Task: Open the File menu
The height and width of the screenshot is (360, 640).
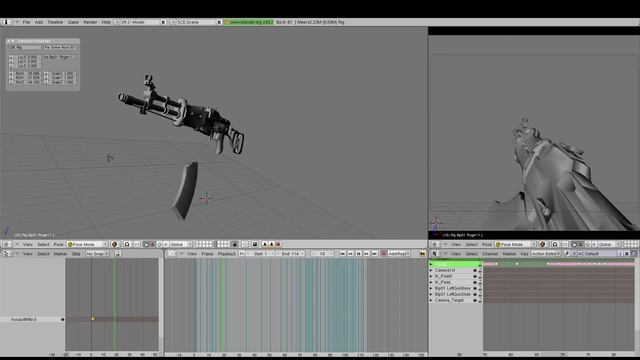Action: coord(26,22)
